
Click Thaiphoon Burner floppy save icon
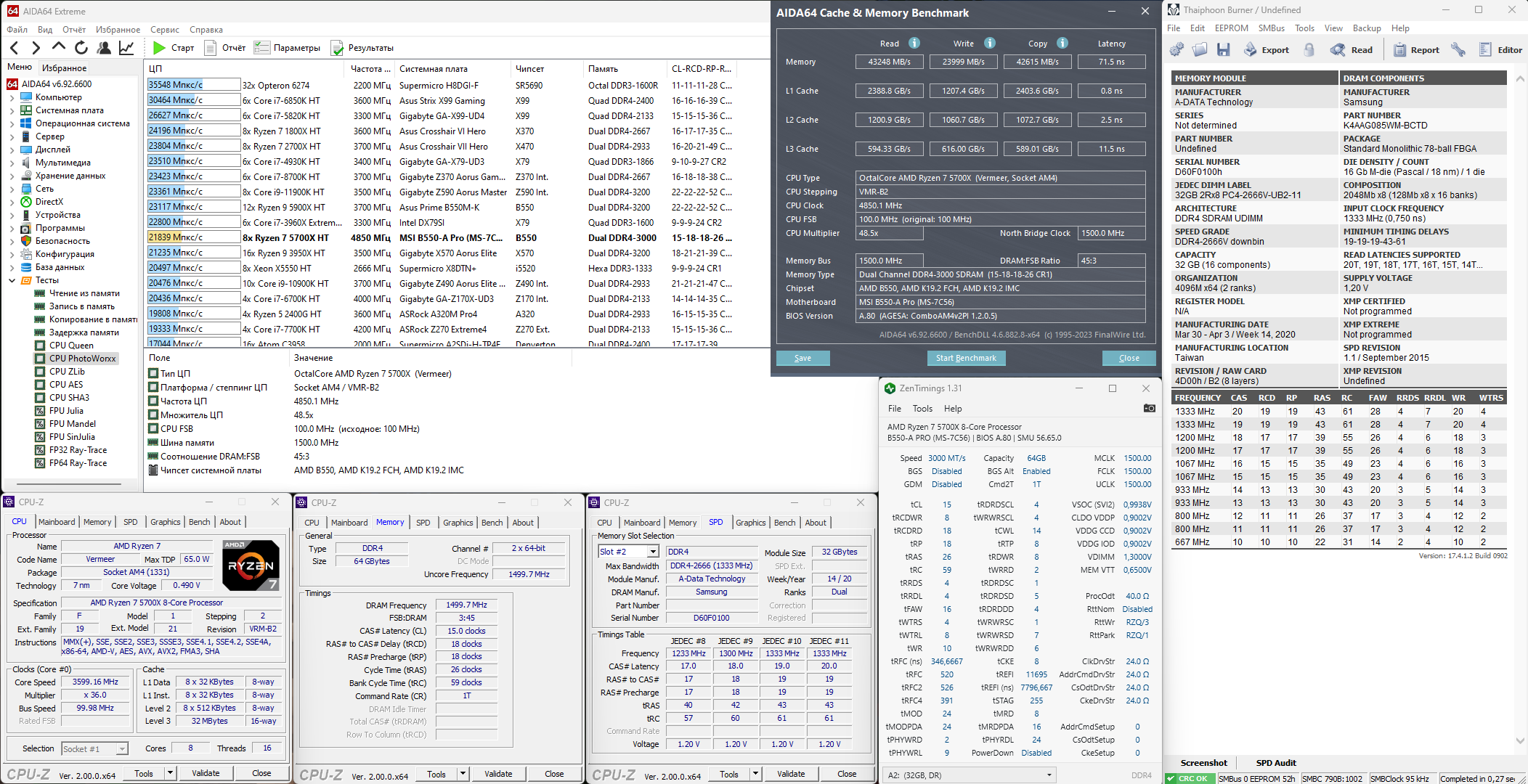click(1224, 49)
